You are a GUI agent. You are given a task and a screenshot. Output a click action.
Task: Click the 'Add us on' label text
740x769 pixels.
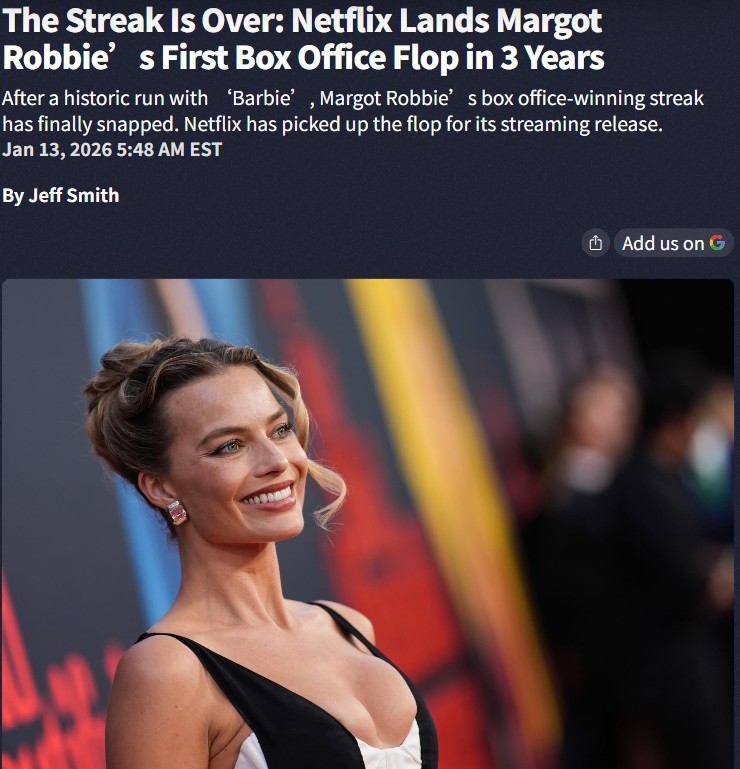pyautogui.click(x=663, y=243)
